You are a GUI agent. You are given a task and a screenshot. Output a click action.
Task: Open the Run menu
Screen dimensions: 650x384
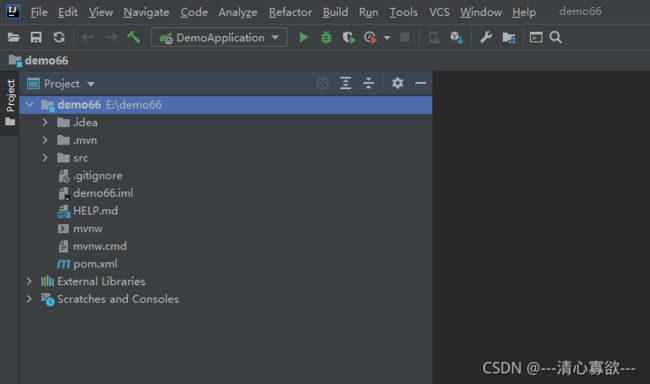tap(369, 12)
